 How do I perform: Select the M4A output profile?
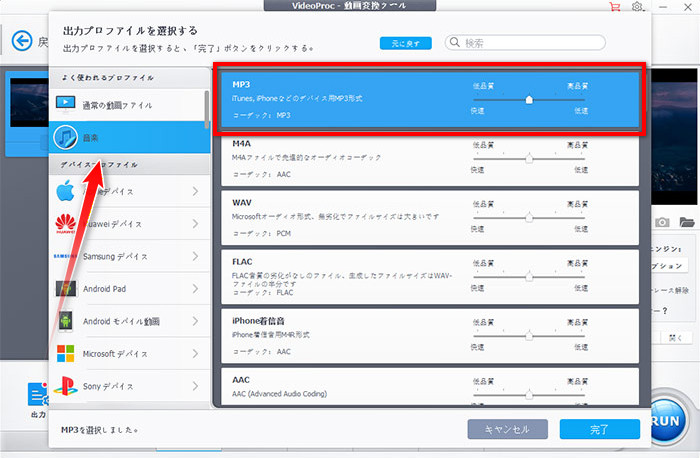coord(430,160)
